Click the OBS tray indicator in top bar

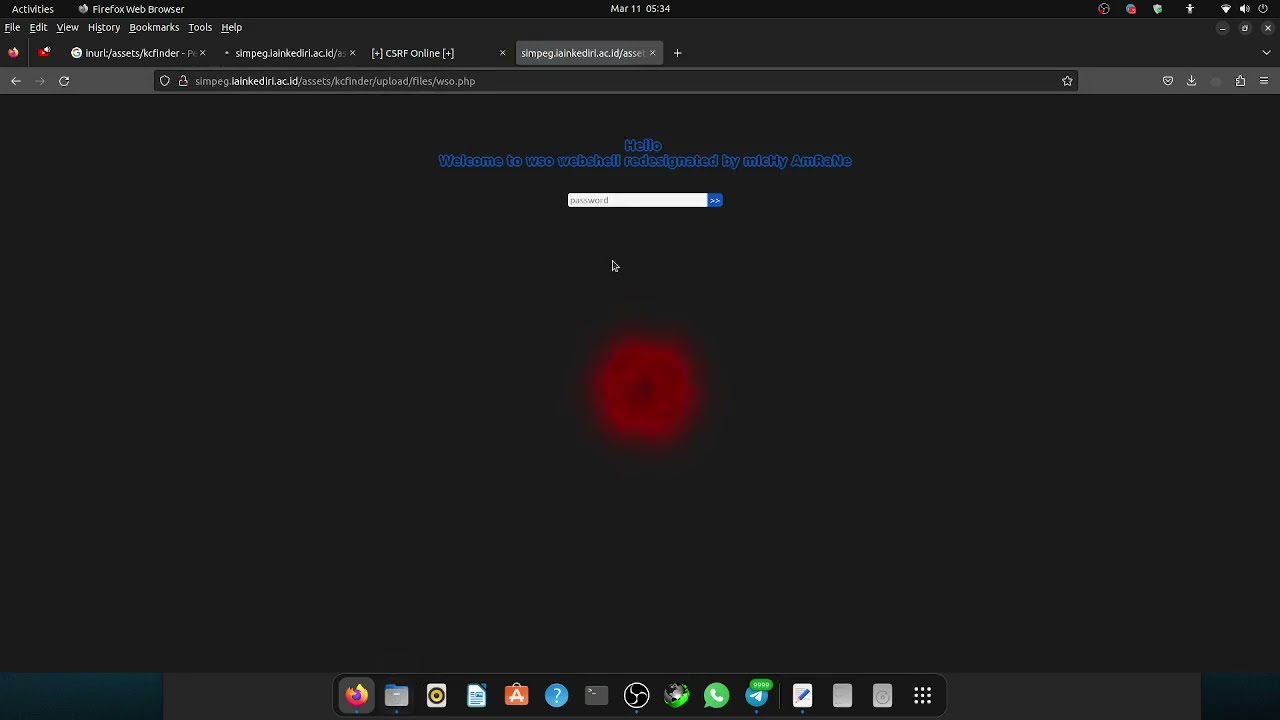coord(1104,9)
